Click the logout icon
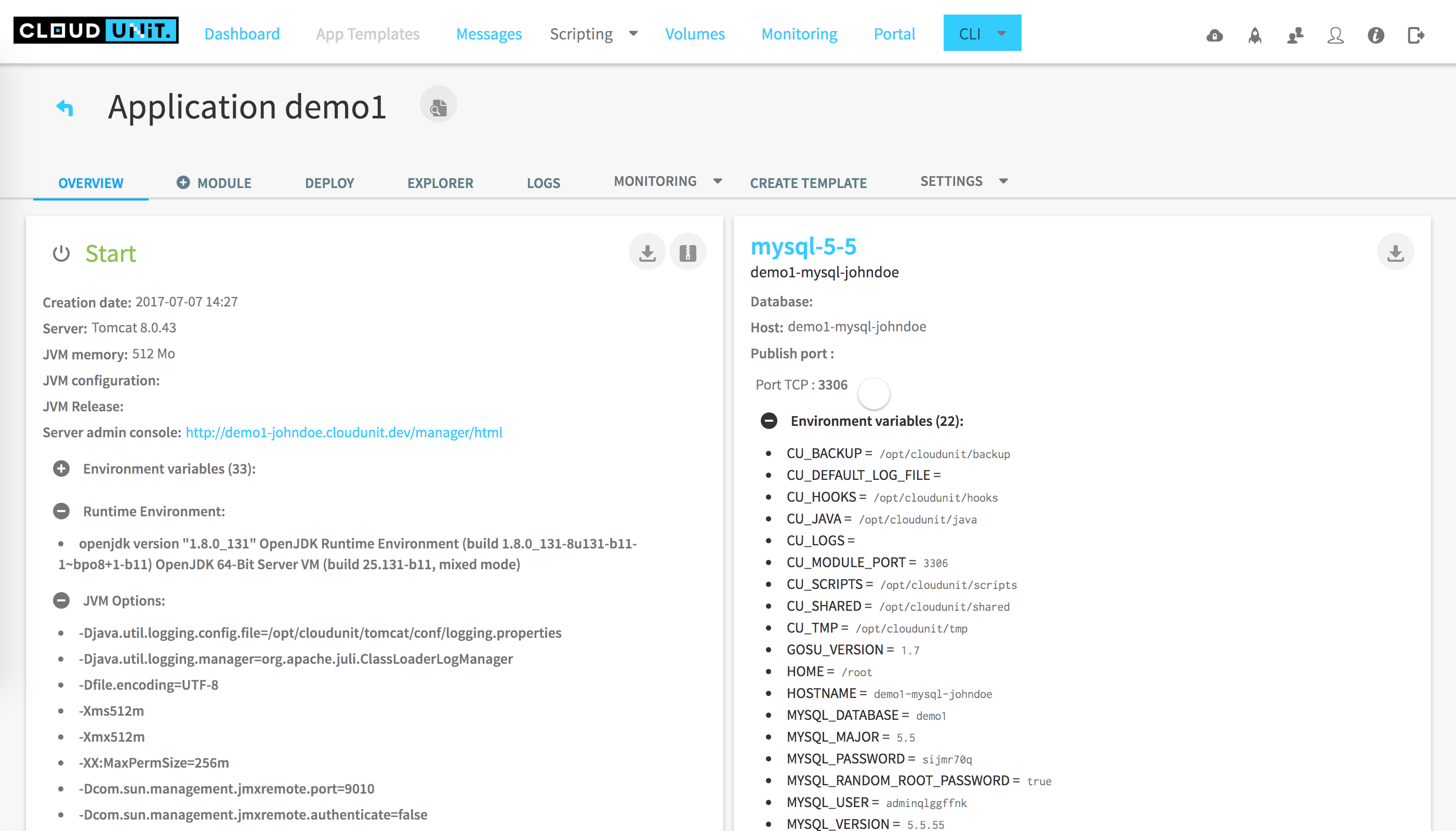1456x831 pixels. [x=1415, y=35]
